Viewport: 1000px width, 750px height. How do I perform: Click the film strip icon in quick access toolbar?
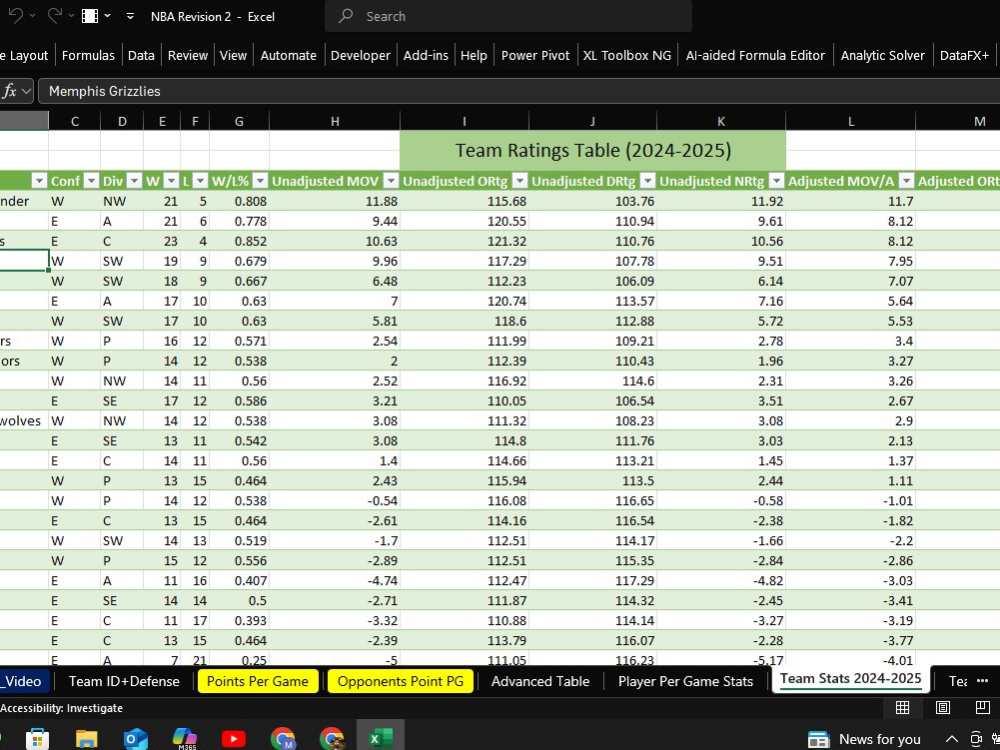click(x=90, y=16)
